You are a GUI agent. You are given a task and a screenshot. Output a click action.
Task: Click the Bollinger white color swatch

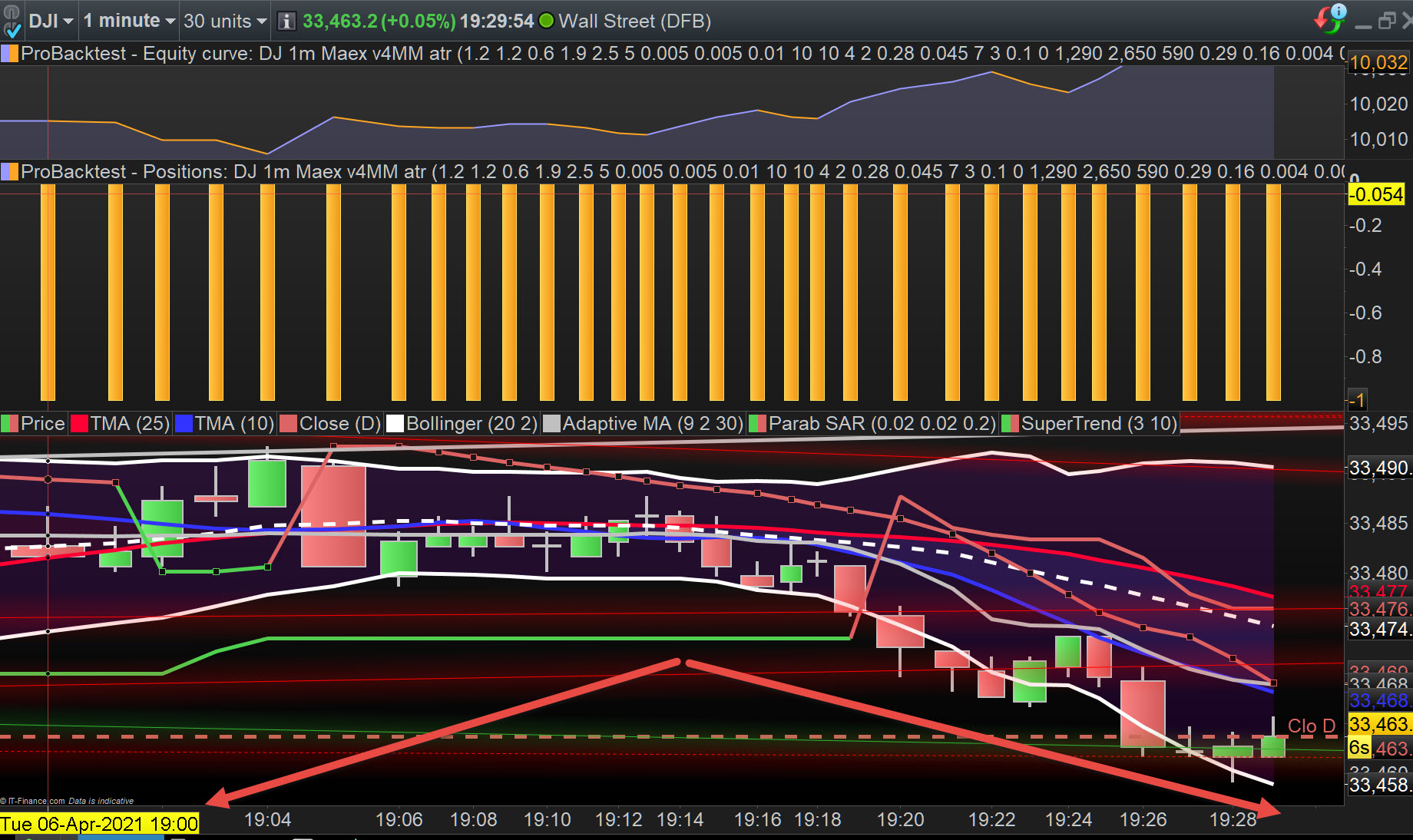coord(395,424)
